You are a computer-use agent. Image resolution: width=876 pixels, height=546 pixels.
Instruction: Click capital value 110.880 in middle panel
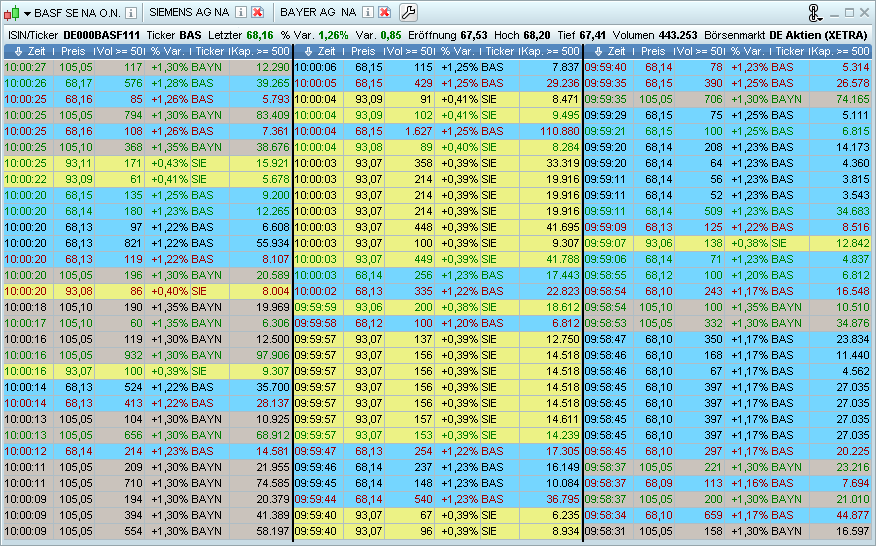[560, 131]
